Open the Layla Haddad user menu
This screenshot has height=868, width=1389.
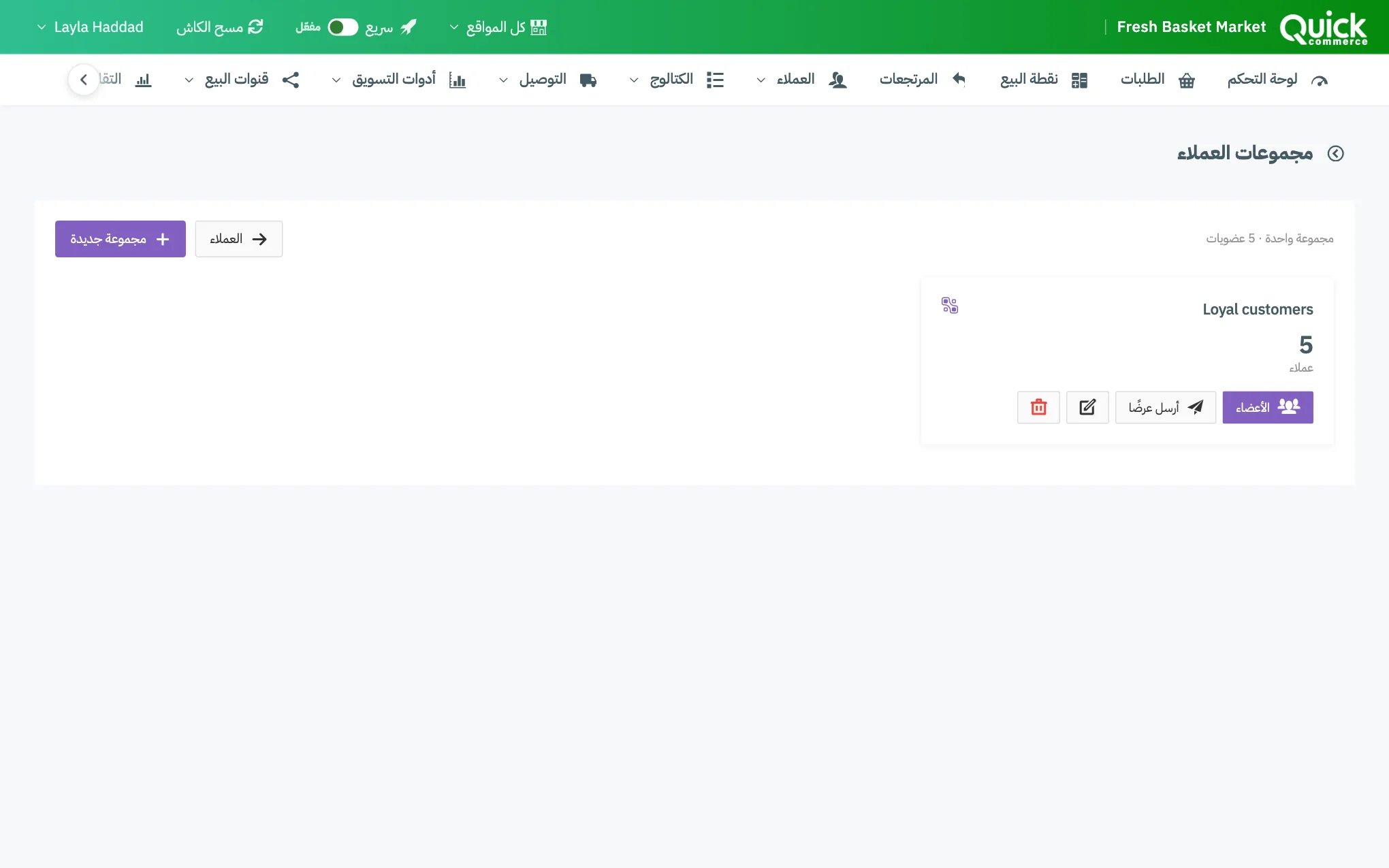[x=90, y=27]
